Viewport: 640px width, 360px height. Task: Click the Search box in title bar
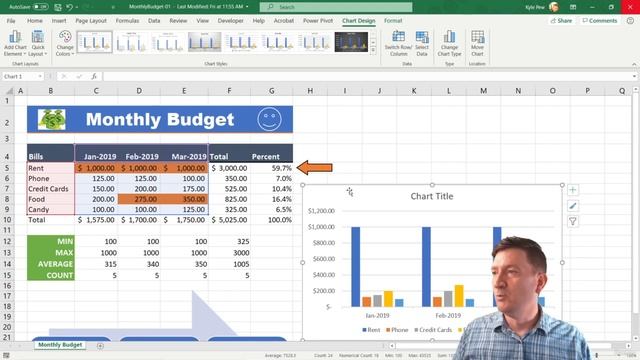tap(336, 7)
